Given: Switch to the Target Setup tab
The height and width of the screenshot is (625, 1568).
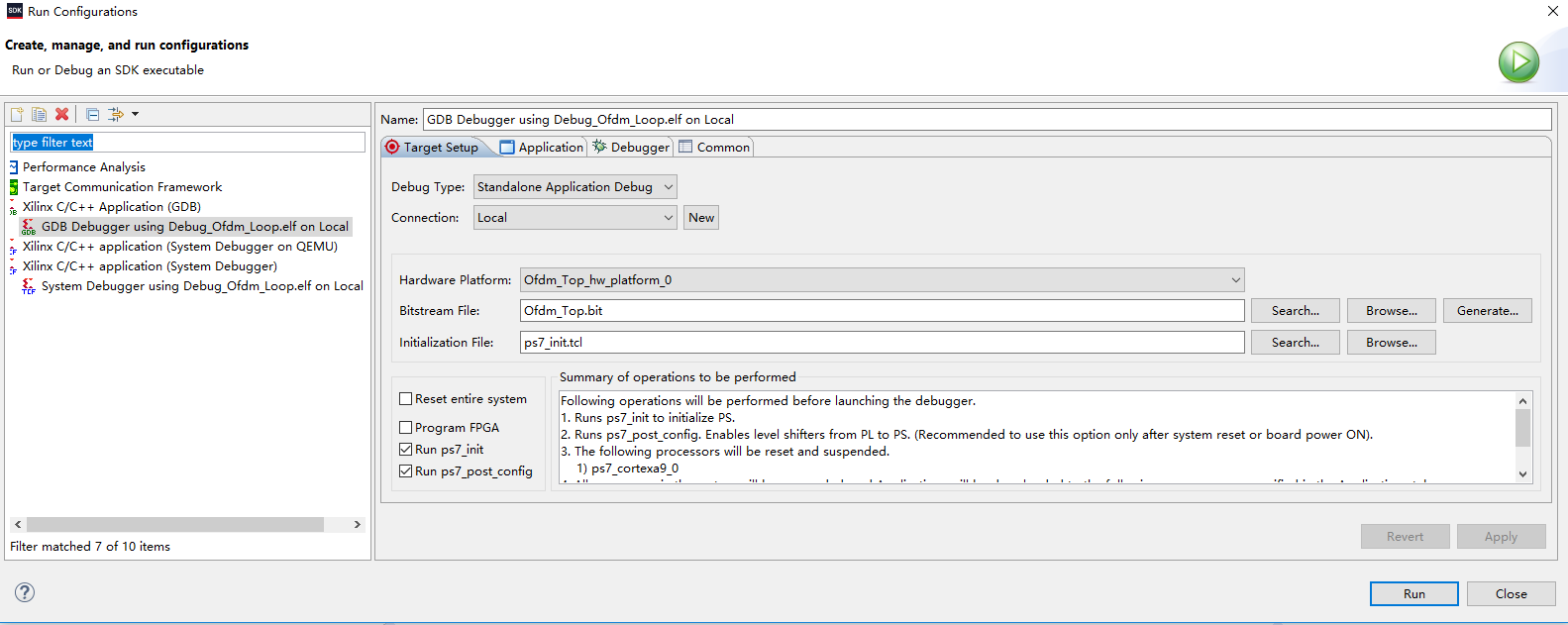Looking at the screenshot, I should [433, 148].
